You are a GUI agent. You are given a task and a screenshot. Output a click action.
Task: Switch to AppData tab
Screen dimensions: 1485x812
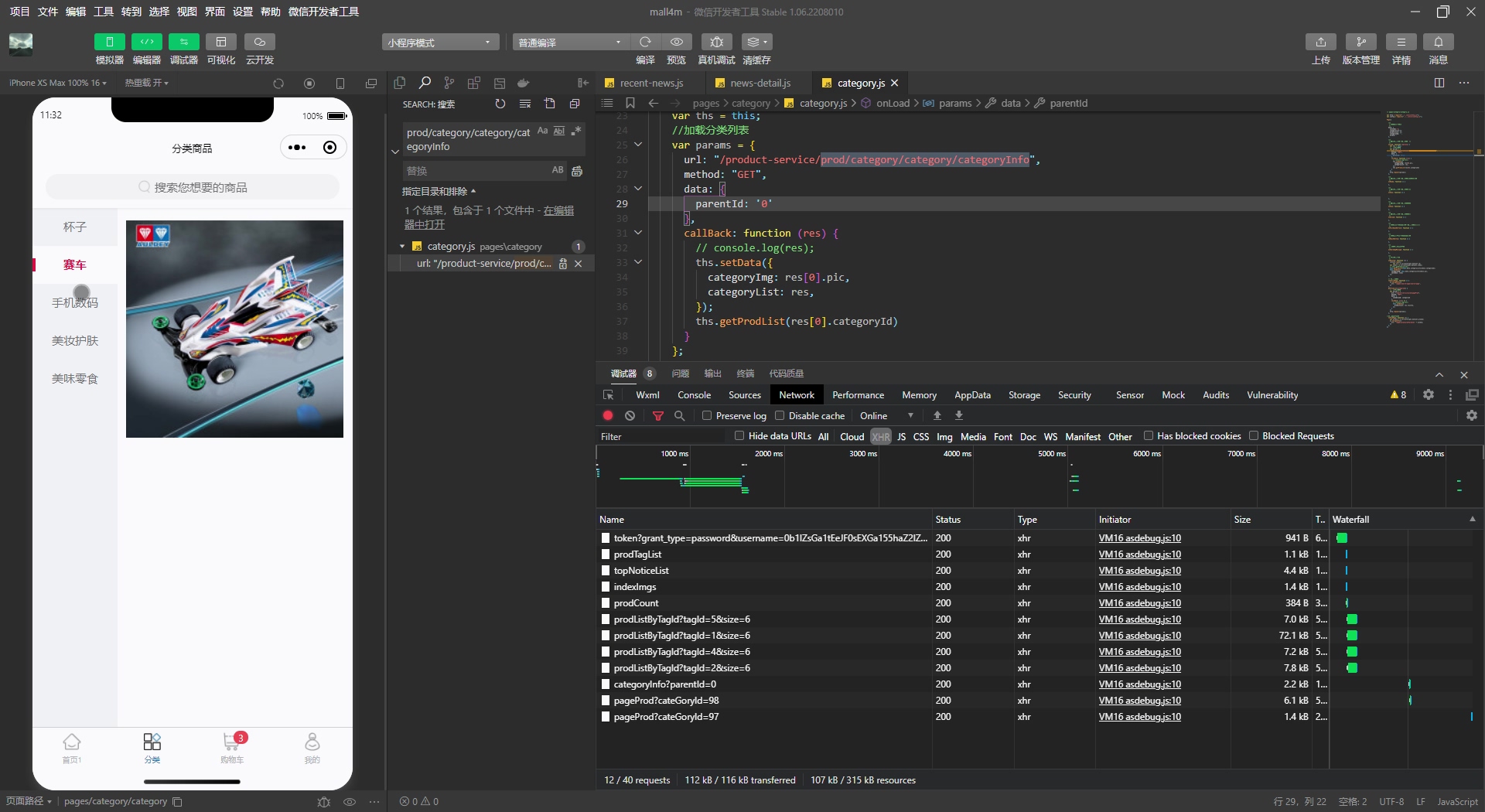pos(972,395)
